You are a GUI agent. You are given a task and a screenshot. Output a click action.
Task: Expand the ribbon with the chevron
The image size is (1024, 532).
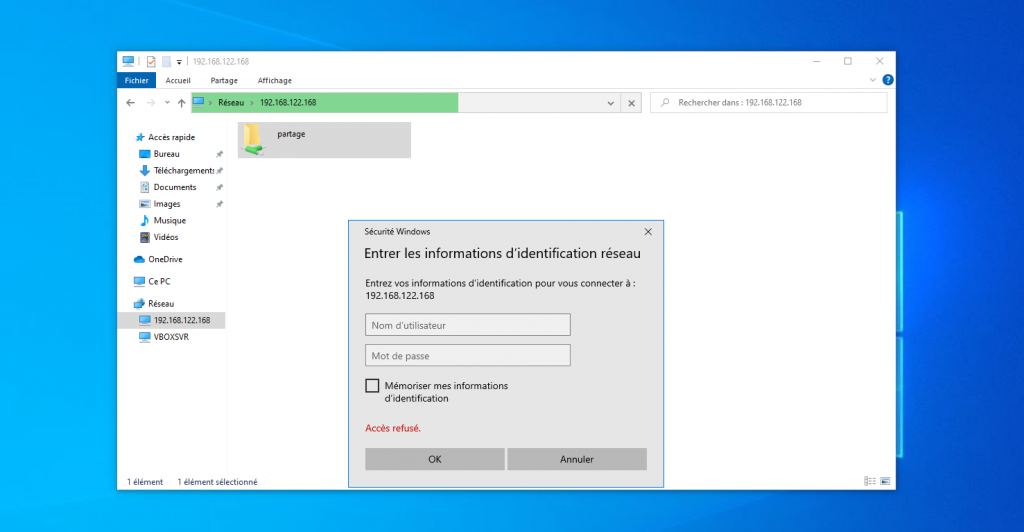(x=872, y=80)
